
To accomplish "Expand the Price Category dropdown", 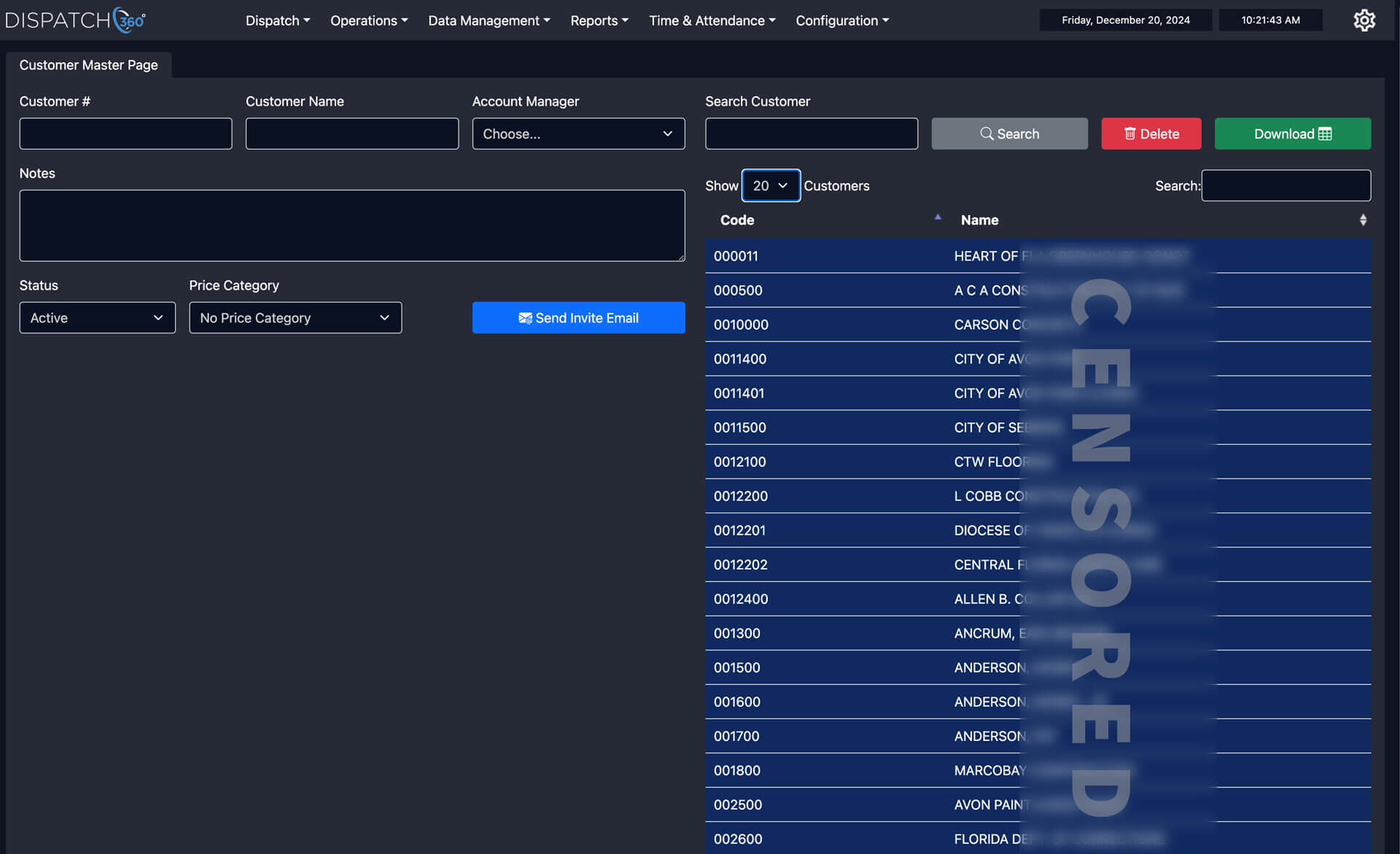I will coord(295,318).
